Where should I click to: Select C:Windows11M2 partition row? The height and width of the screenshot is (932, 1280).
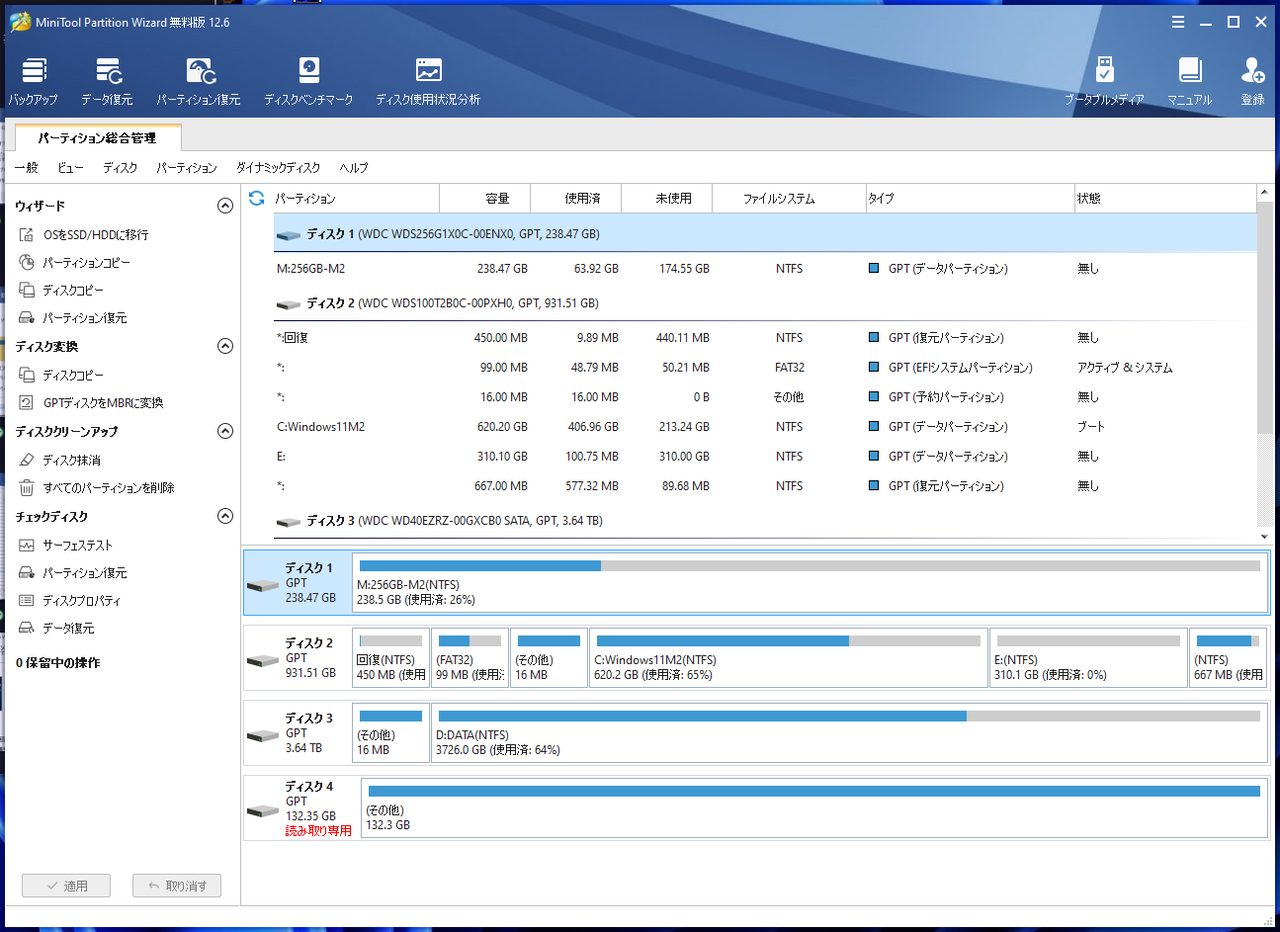click(765, 427)
